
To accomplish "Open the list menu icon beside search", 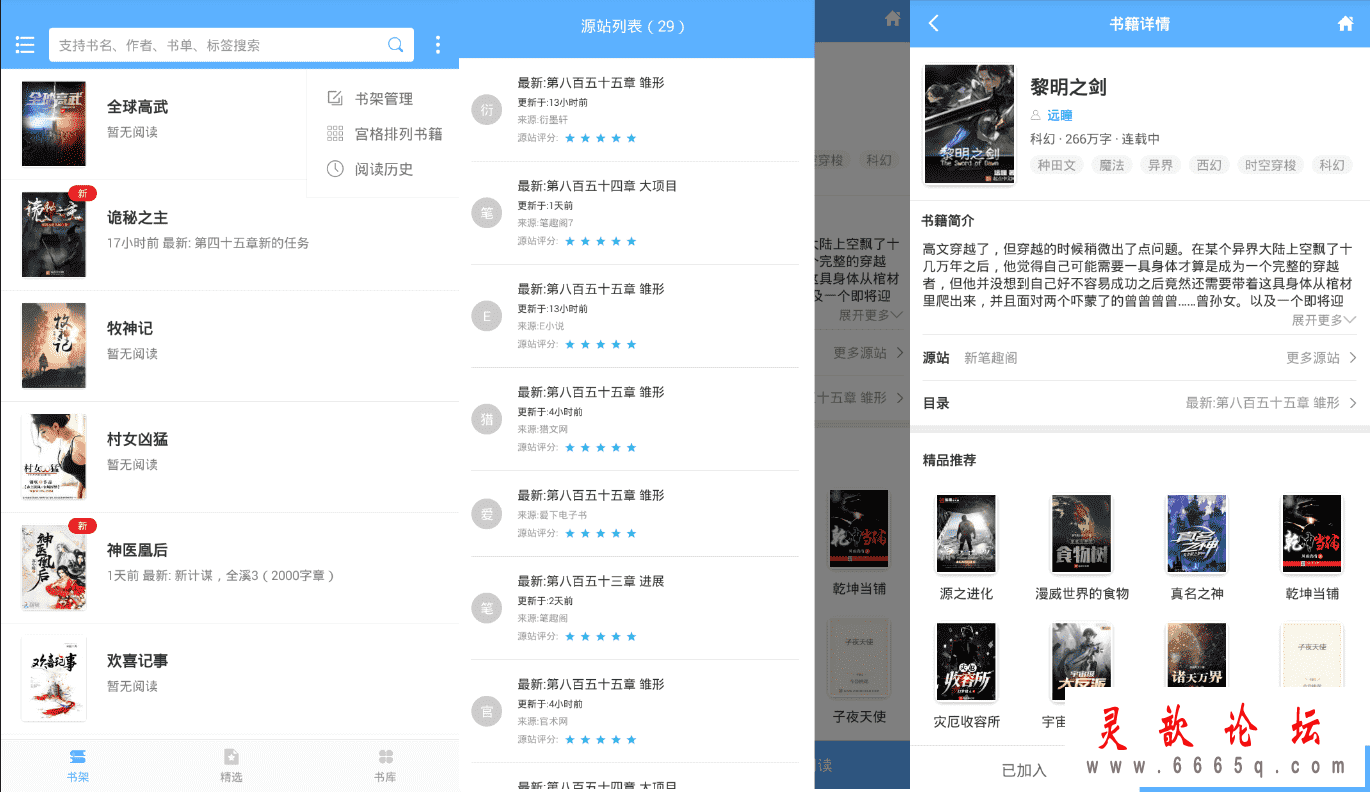I will [x=25, y=45].
